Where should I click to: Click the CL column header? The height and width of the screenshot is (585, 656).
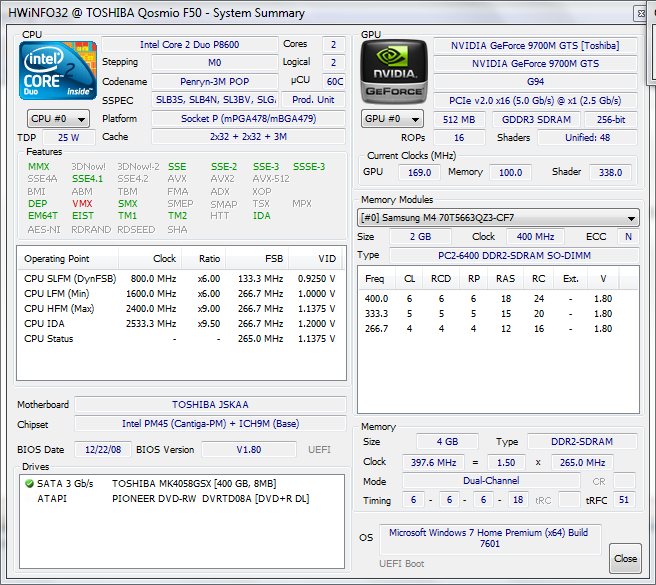point(409,279)
